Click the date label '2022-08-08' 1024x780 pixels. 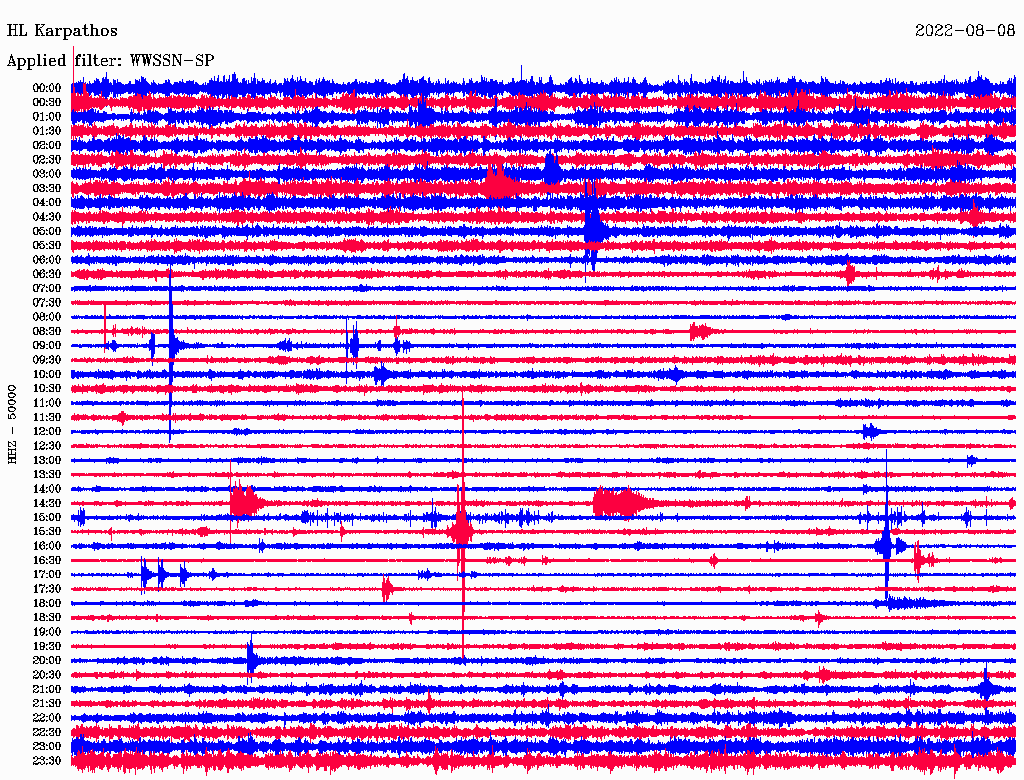coord(965,31)
